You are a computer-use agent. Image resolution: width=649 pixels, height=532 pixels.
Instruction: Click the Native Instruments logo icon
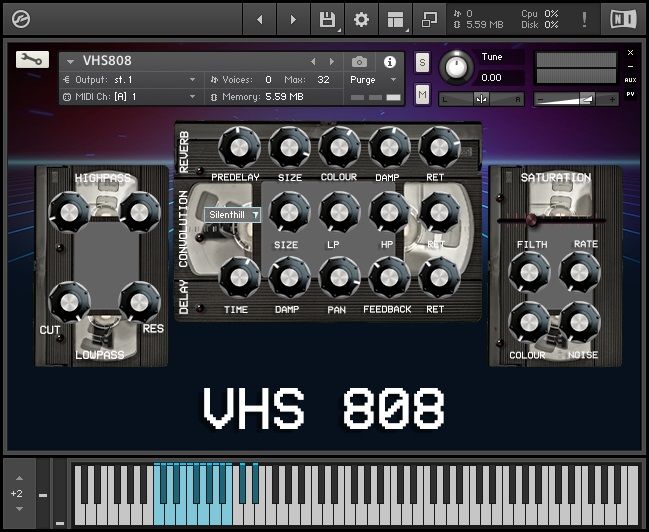coord(622,19)
